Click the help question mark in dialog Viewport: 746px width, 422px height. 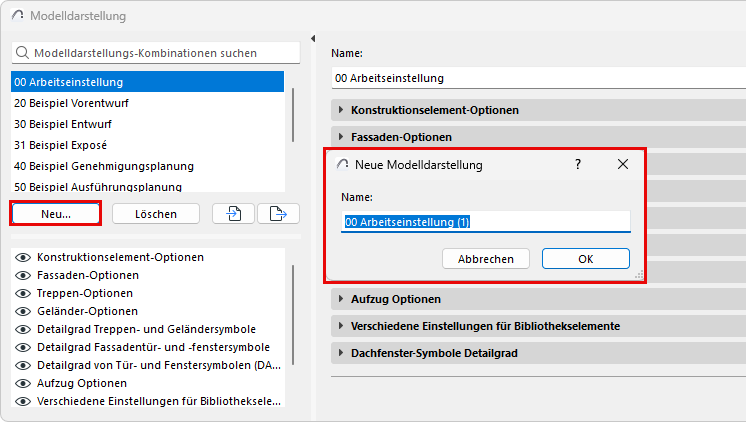[577, 164]
